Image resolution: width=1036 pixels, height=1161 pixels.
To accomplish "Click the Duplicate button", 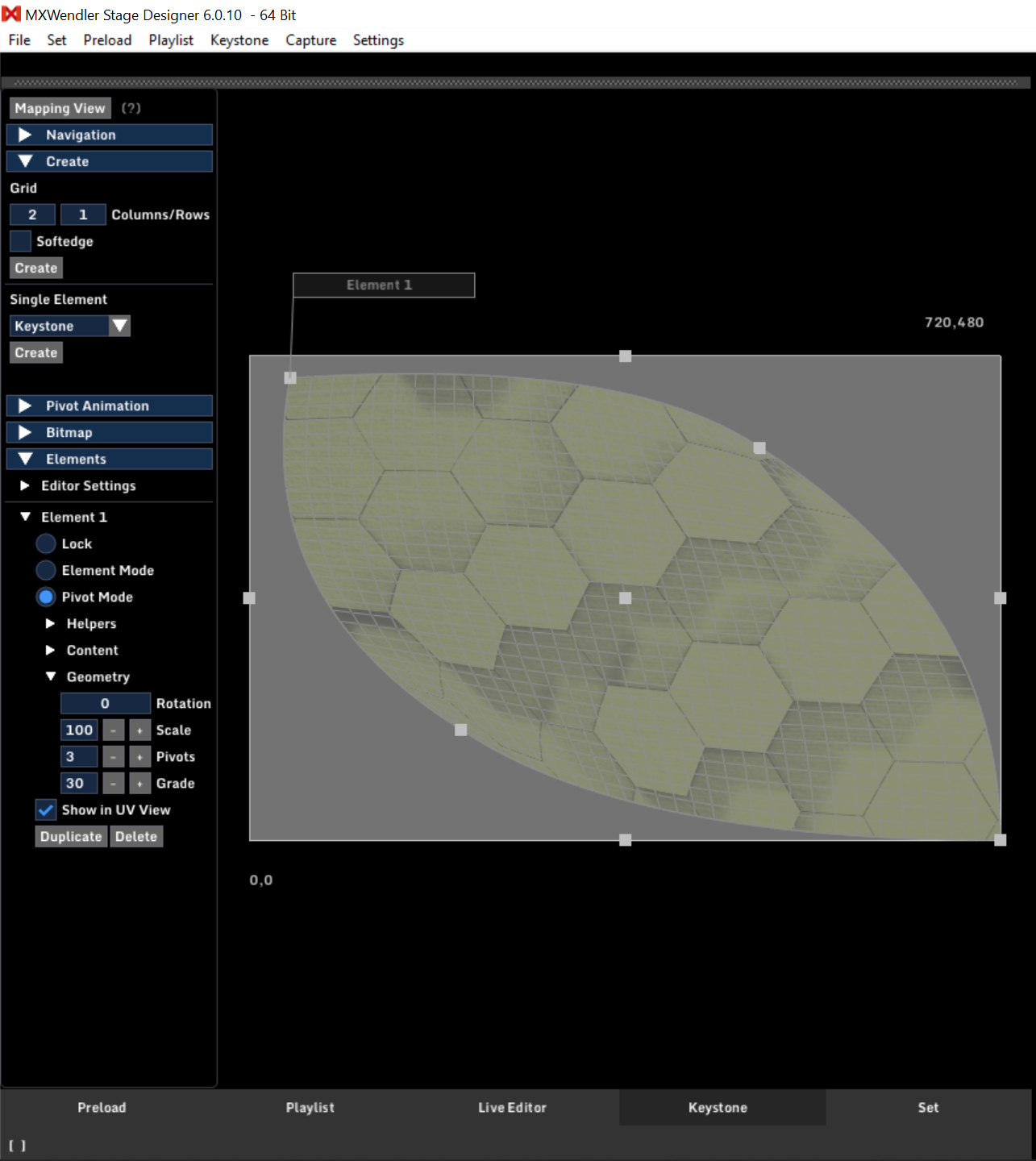I will 71,836.
